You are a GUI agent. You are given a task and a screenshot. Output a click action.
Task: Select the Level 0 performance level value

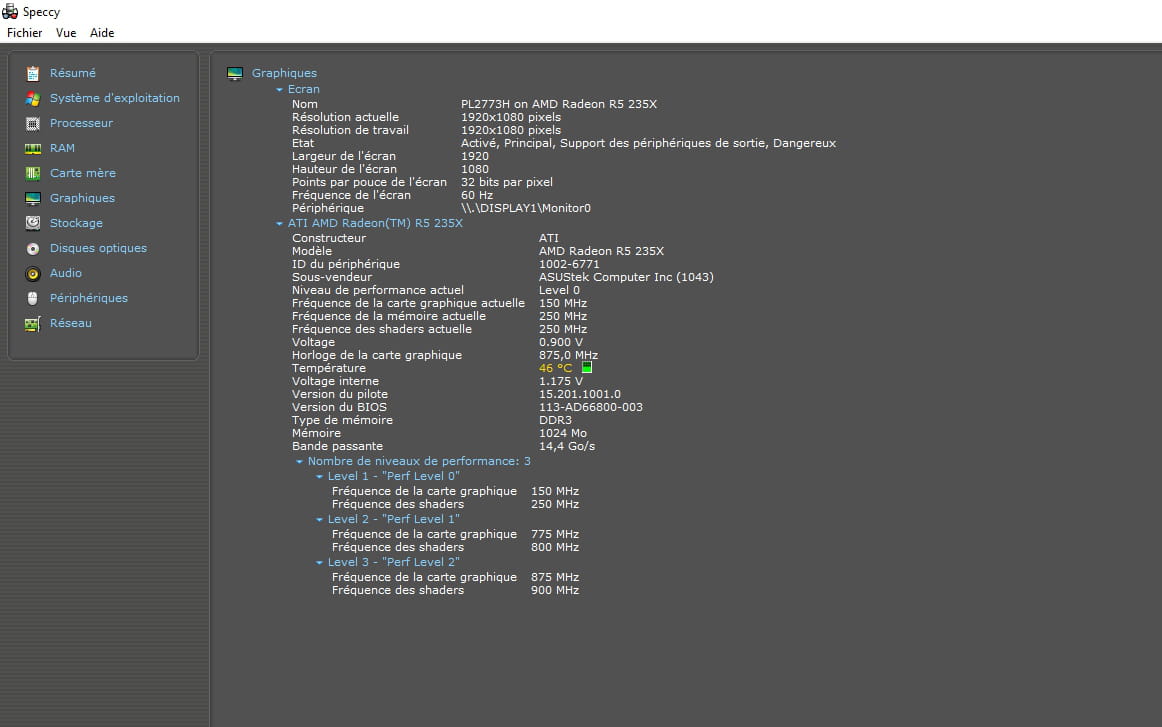(560, 291)
